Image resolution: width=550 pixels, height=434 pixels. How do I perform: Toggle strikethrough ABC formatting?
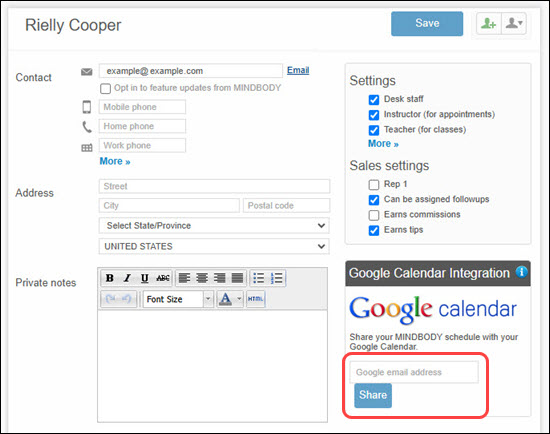(163, 278)
